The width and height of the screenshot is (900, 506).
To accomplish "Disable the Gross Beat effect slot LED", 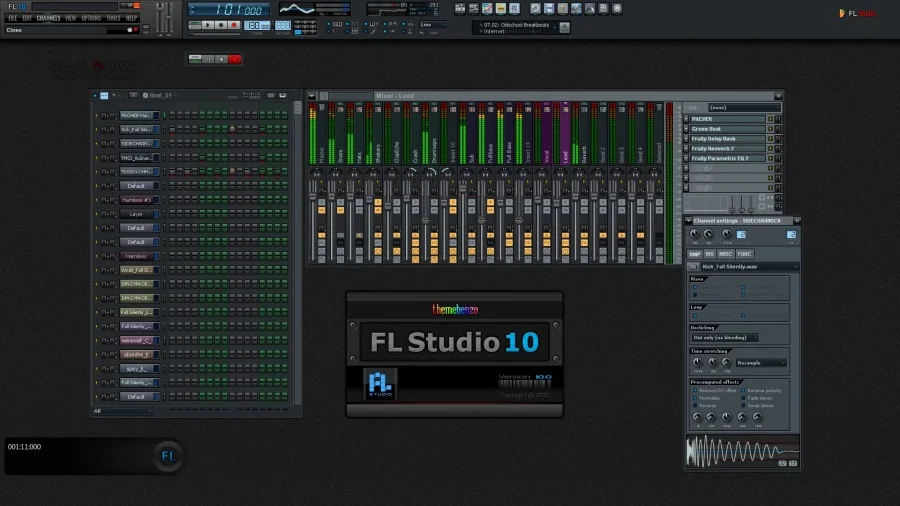I will [770, 129].
